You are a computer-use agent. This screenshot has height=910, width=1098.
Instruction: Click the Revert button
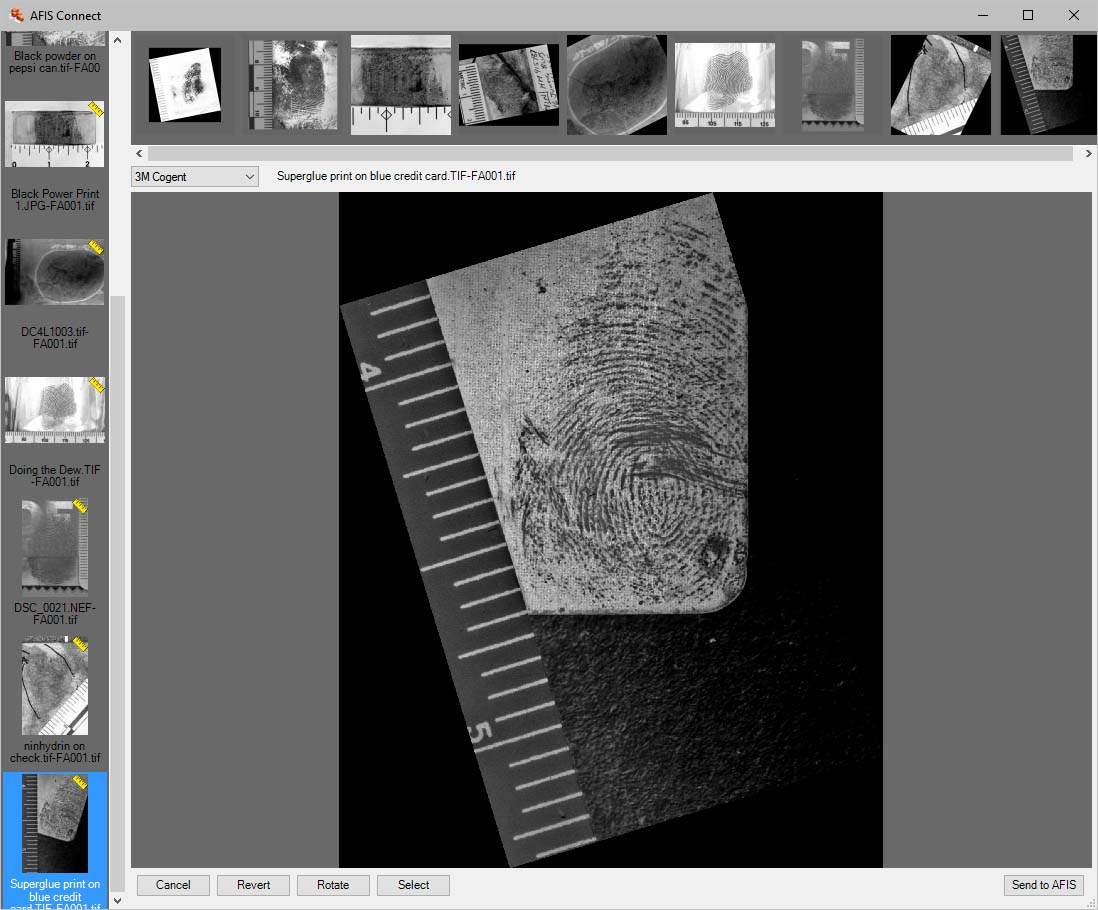(253, 885)
